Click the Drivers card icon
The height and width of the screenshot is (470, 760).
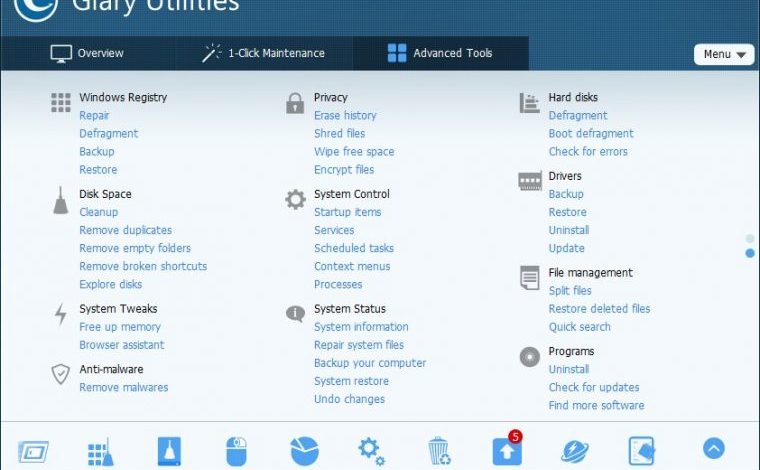[x=530, y=181]
